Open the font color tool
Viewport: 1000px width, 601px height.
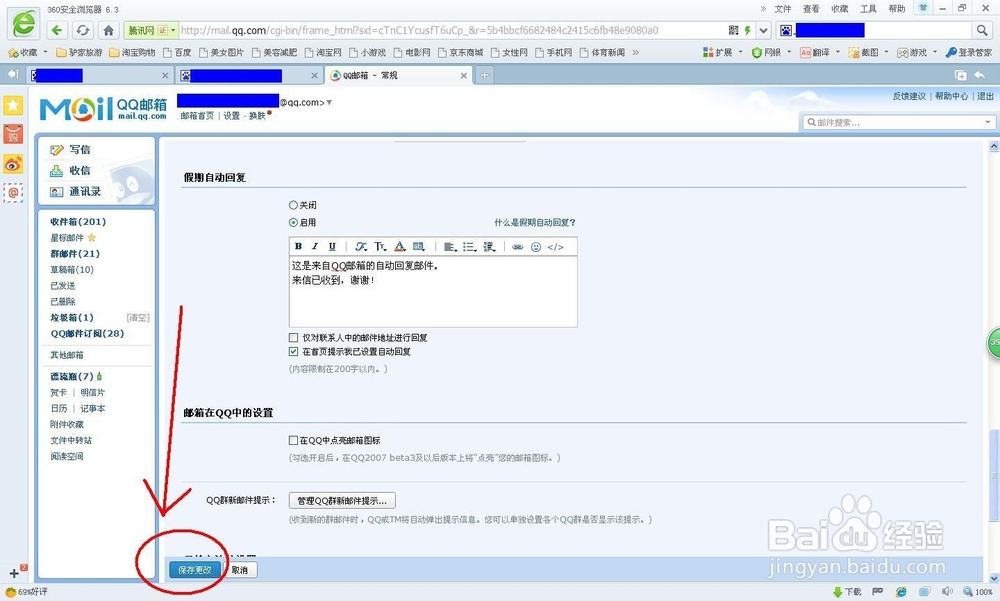click(400, 246)
